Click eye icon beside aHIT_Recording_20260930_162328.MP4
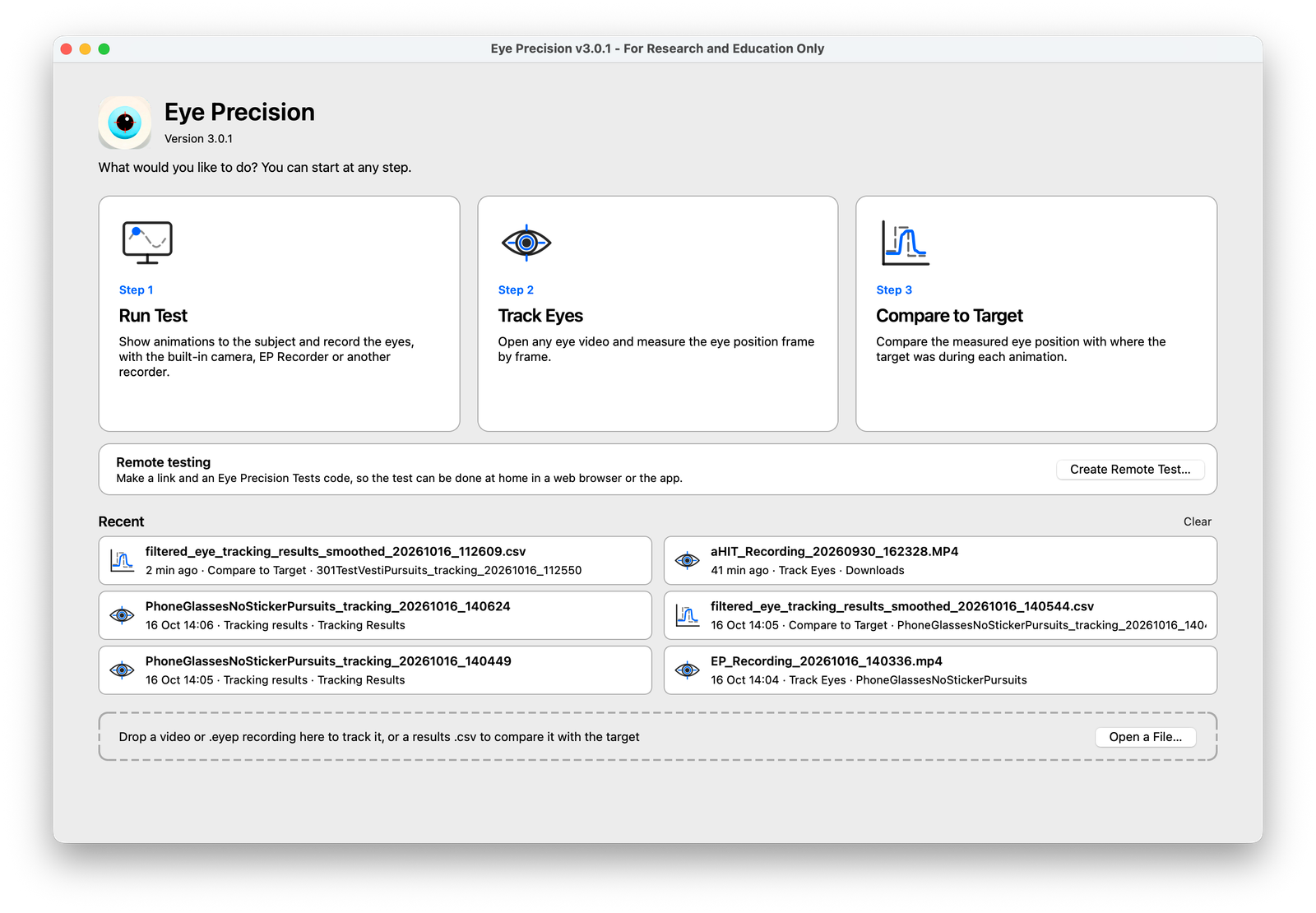 688,561
